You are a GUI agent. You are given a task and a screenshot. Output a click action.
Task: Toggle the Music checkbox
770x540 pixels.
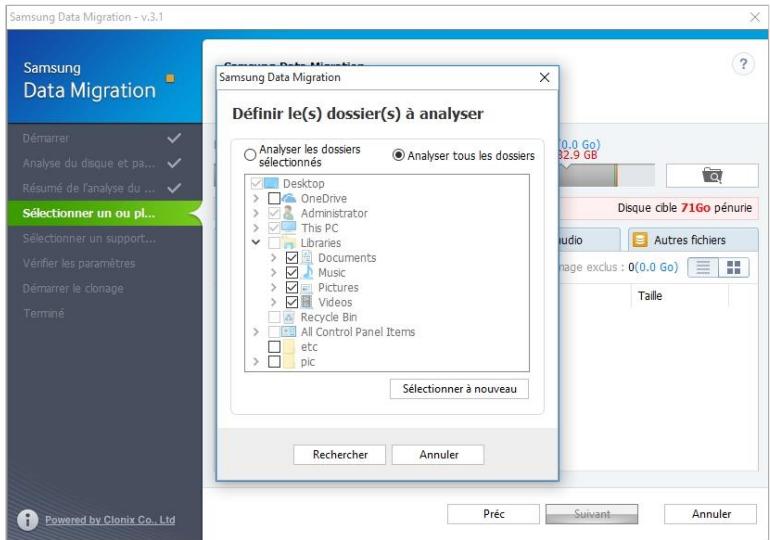tap(292, 272)
